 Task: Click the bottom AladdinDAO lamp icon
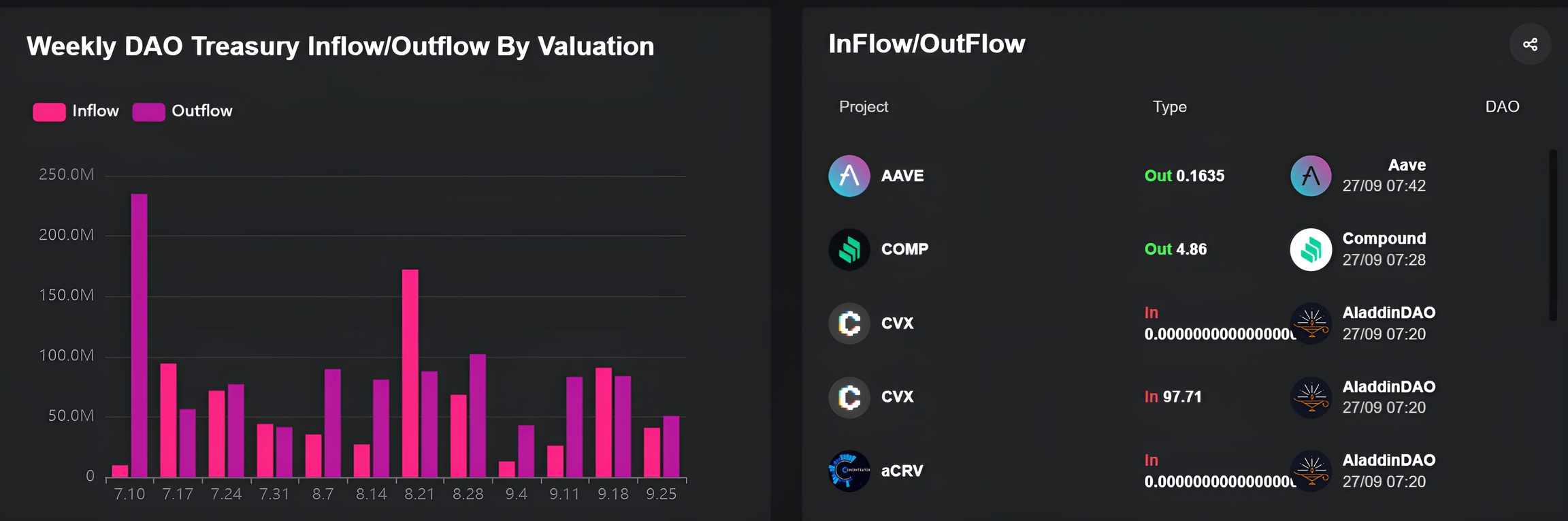(x=1311, y=471)
